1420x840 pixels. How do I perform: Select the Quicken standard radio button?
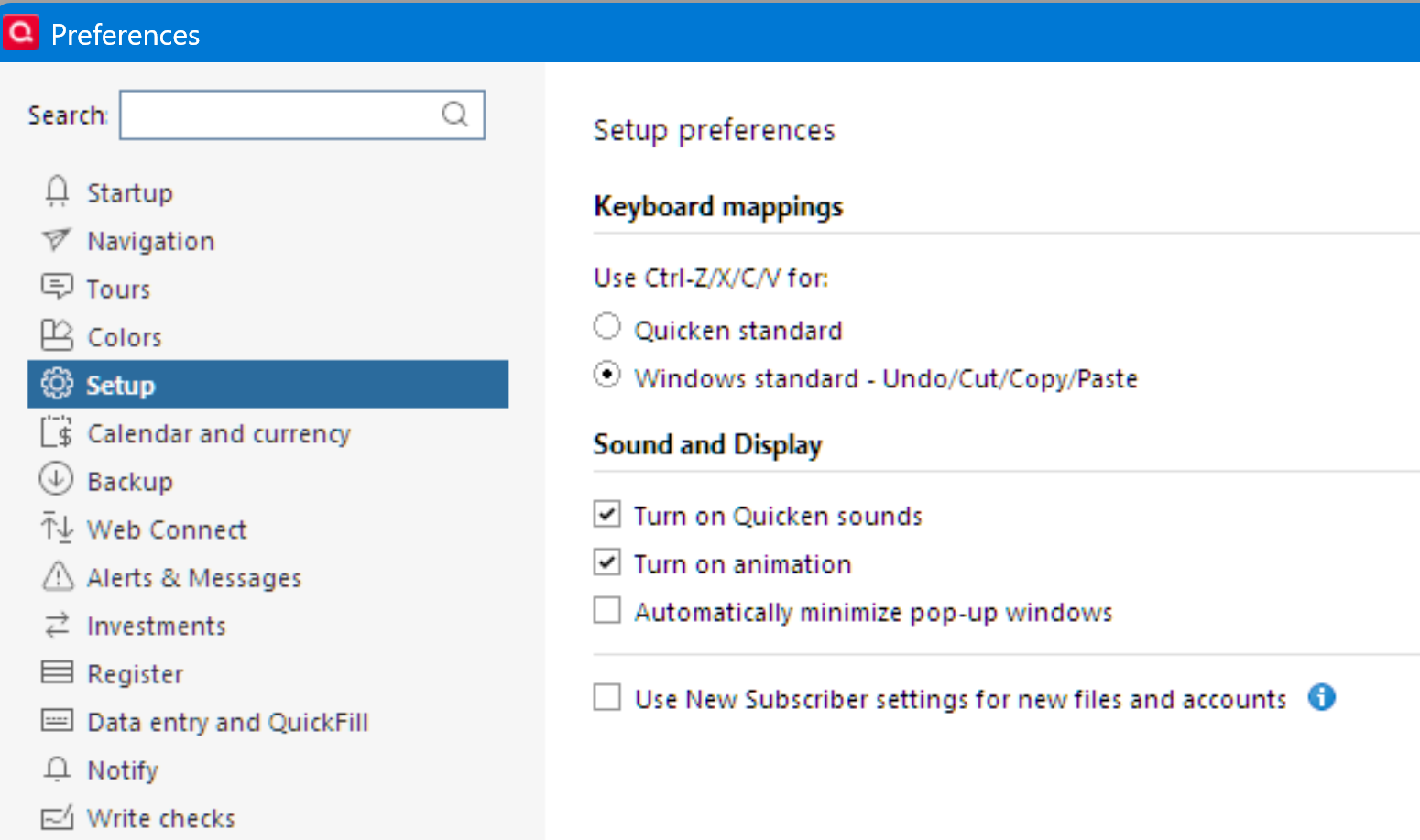[x=606, y=327]
